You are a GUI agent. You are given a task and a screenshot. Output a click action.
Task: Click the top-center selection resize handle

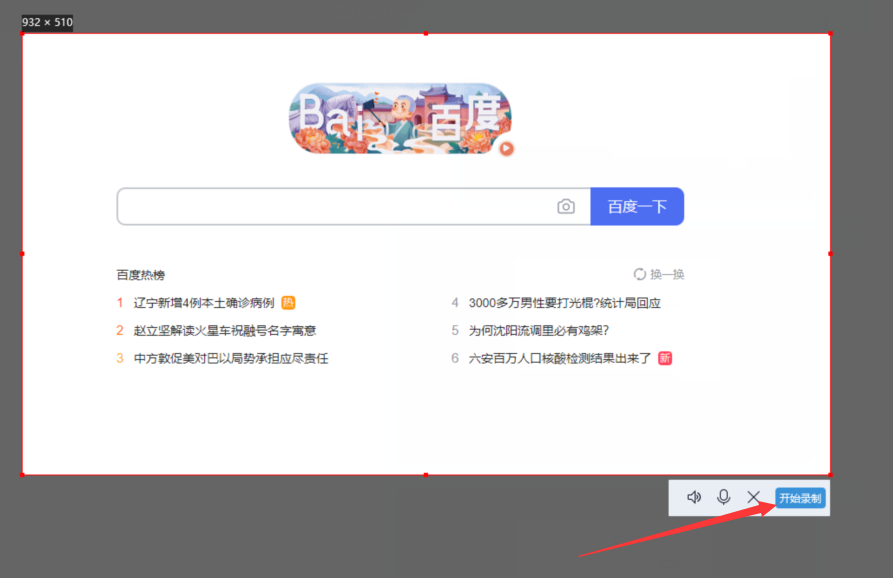[x=426, y=34]
